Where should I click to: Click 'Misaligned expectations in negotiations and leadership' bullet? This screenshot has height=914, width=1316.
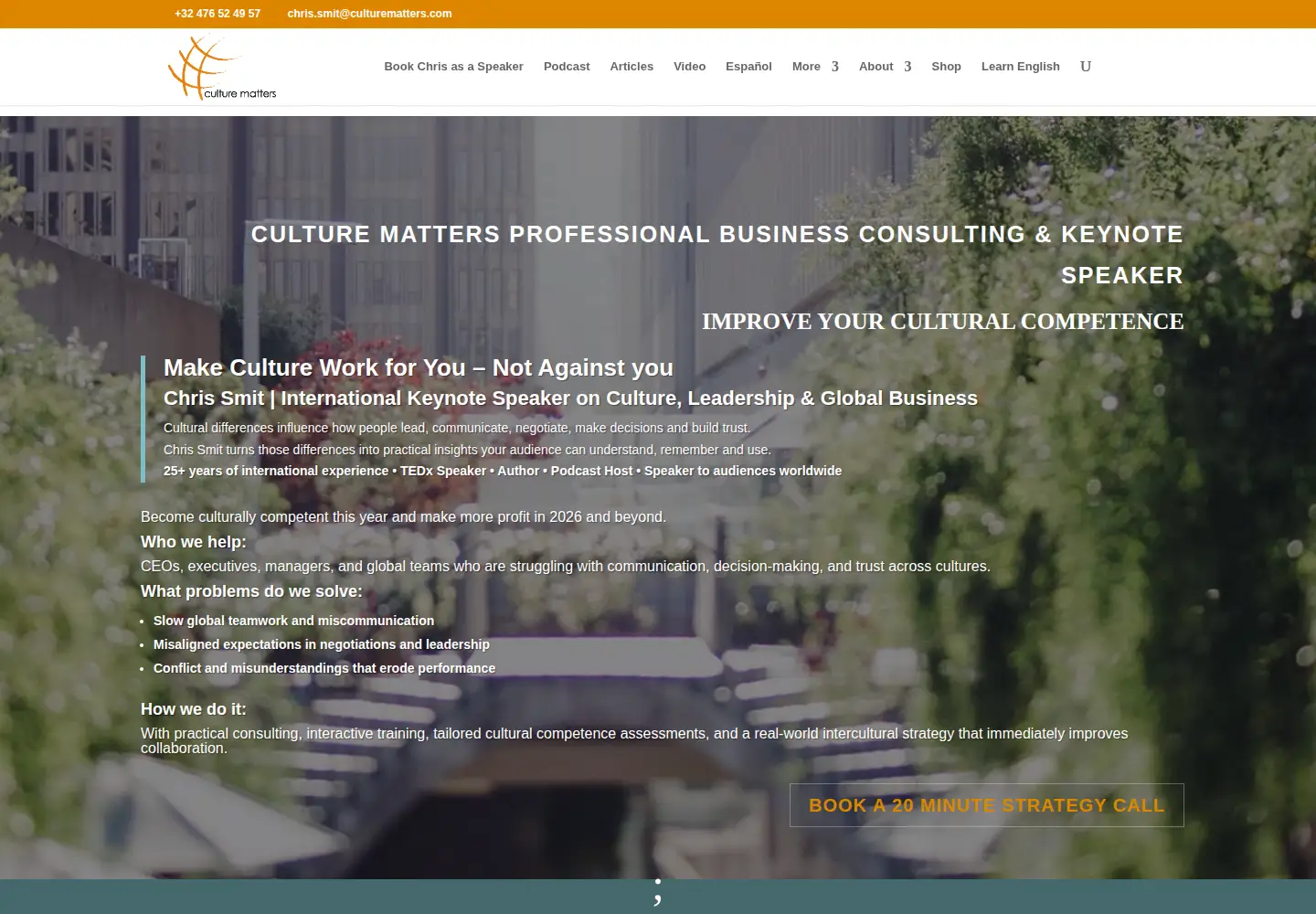(322, 644)
